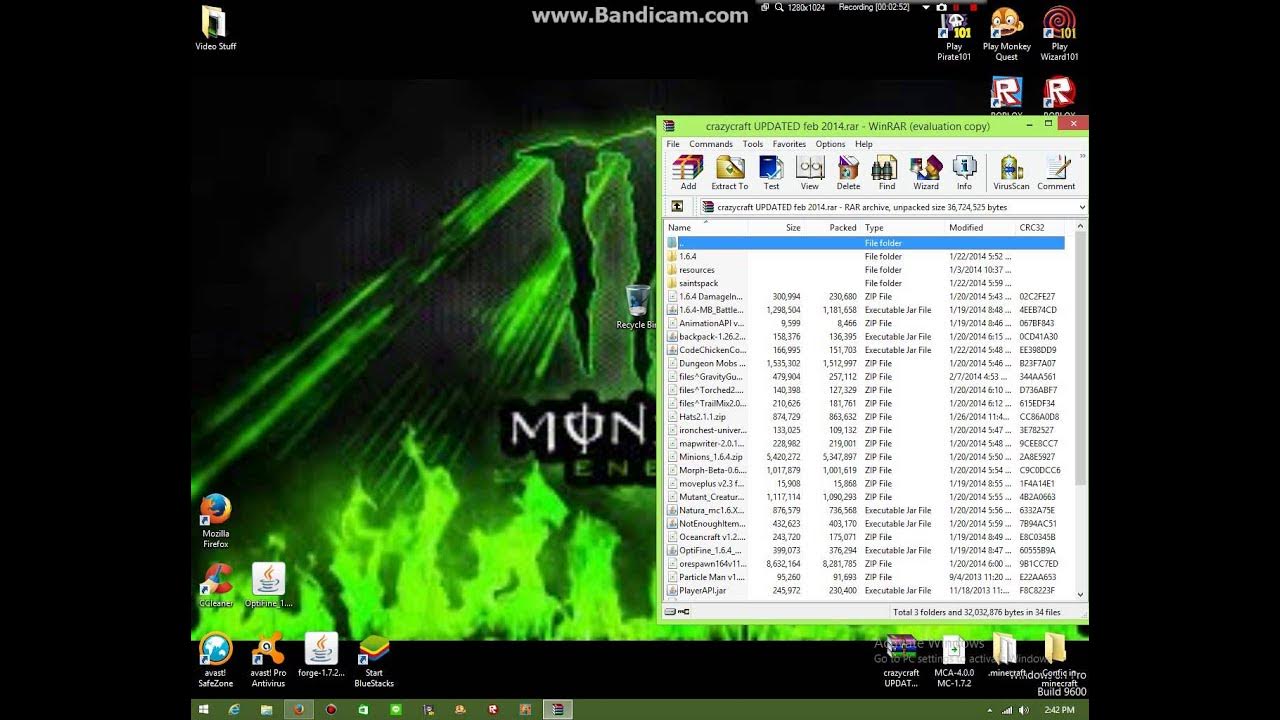1280x720 pixels.
Task: Select the orespawn164v11... file row
Action: (x=865, y=564)
